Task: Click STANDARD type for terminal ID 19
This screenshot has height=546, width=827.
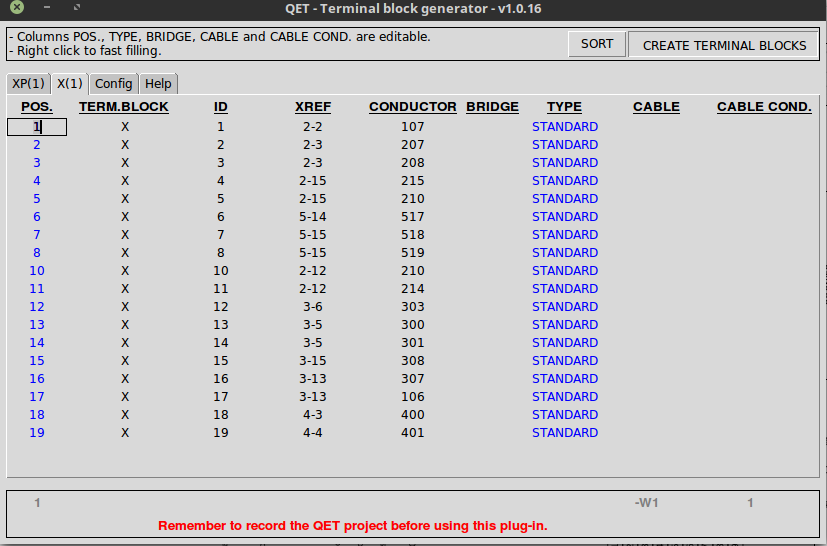Action: coord(564,433)
